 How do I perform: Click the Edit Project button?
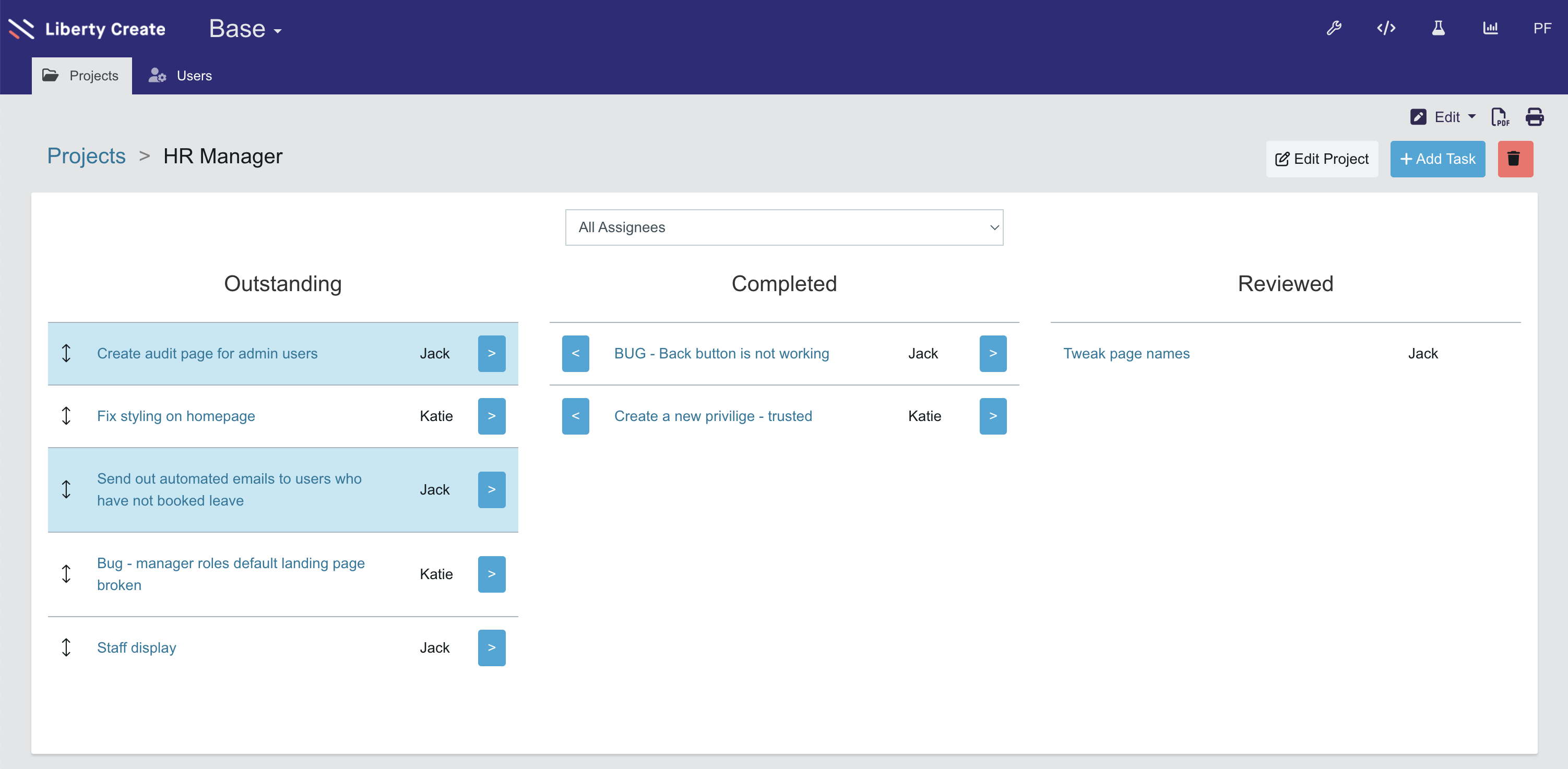(1322, 159)
